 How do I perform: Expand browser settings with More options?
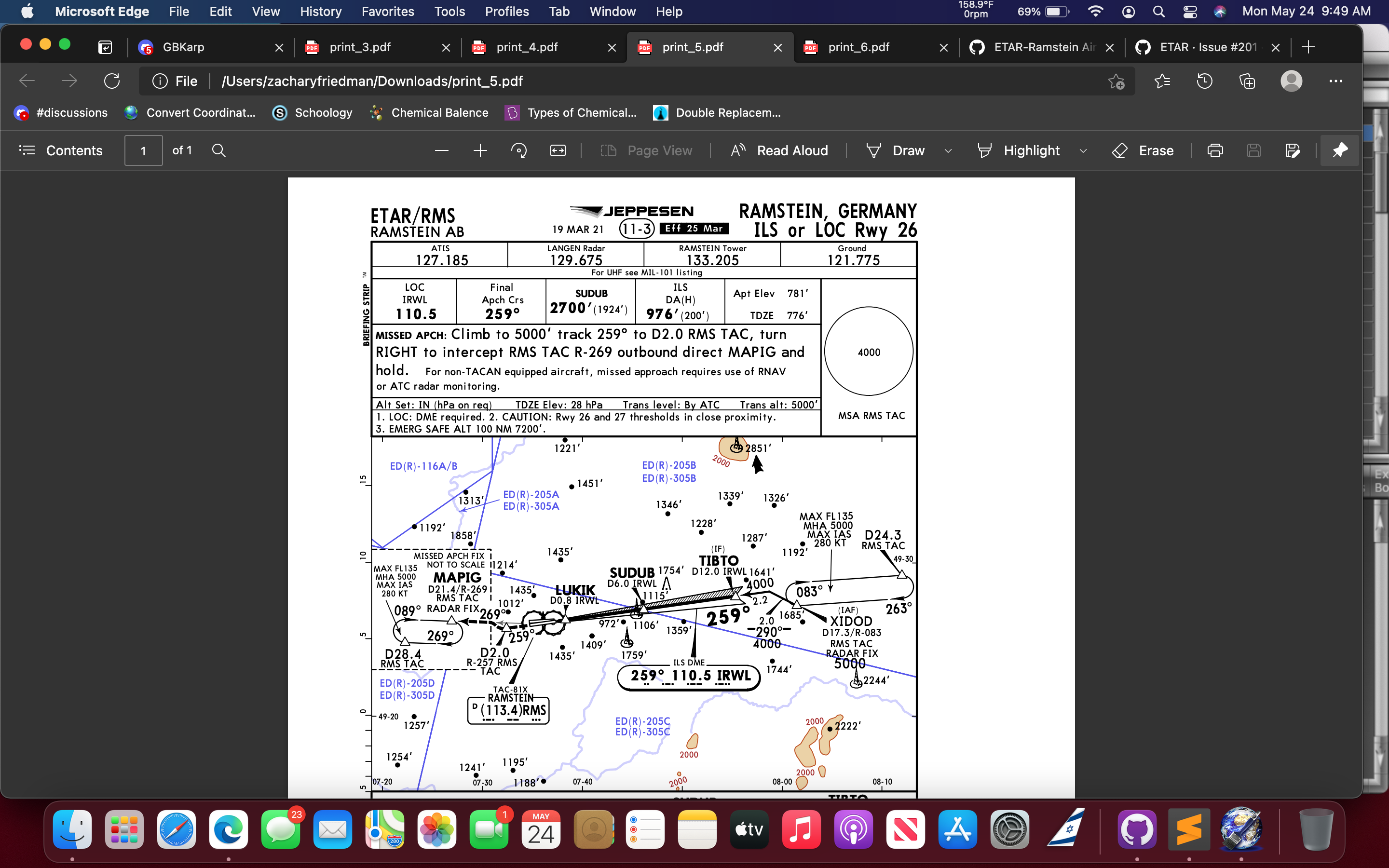[x=1336, y=81]
